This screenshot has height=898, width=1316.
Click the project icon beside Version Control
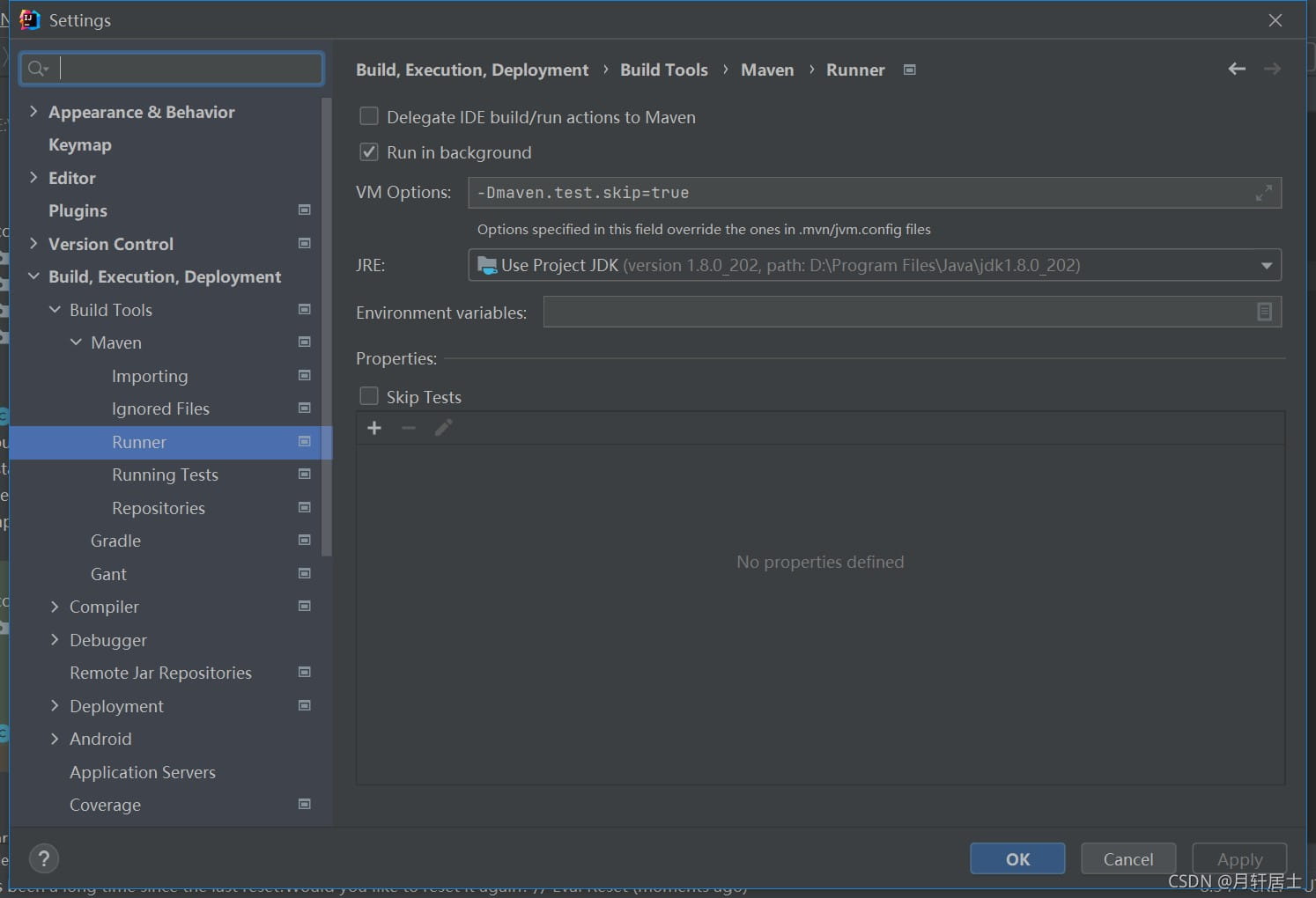(305, 243)
